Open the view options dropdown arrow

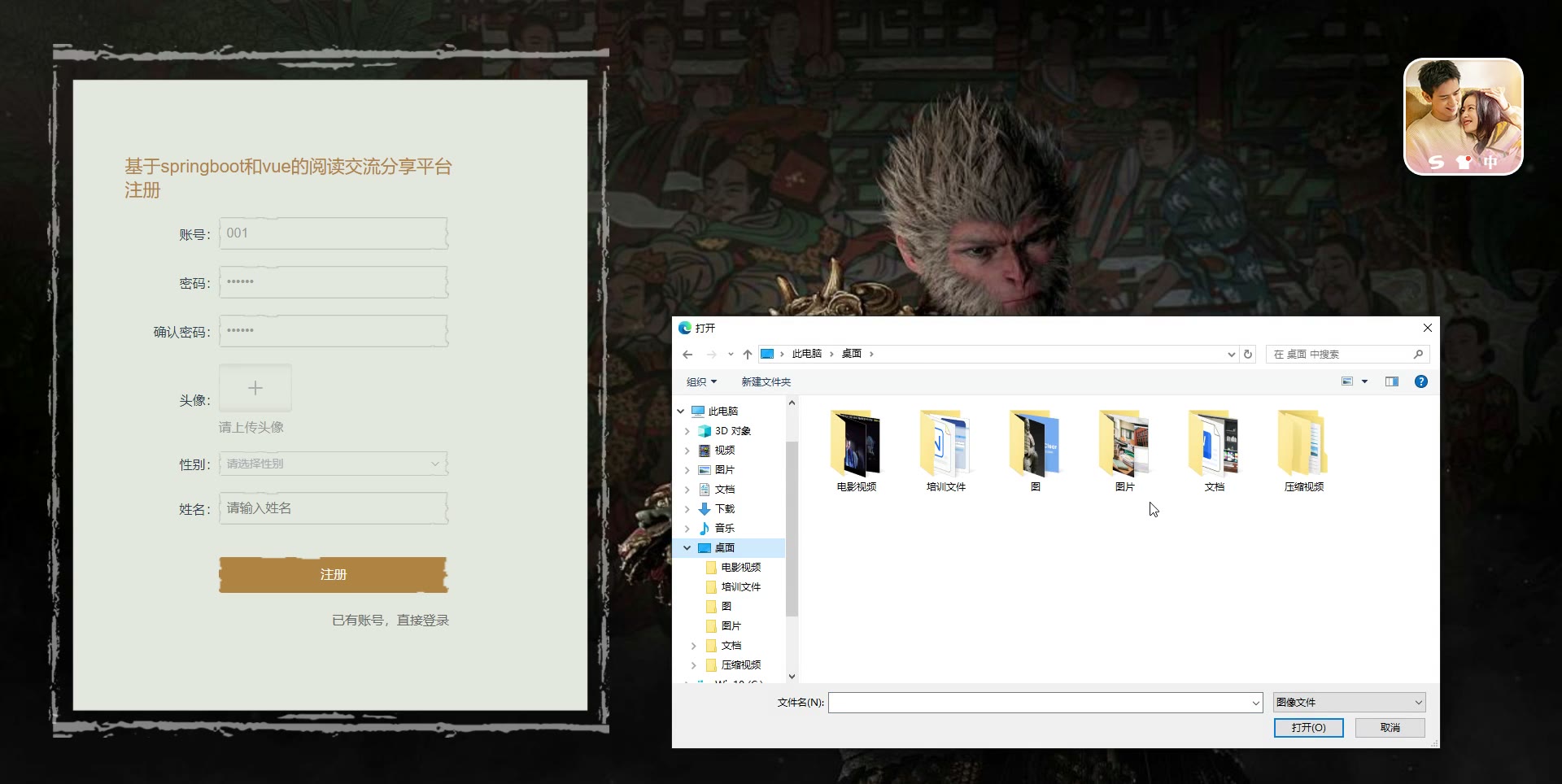tap(1365, 381)
